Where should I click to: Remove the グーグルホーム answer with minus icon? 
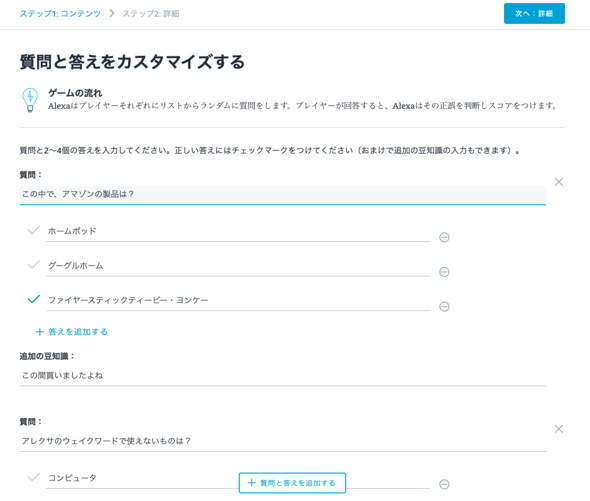444,272
